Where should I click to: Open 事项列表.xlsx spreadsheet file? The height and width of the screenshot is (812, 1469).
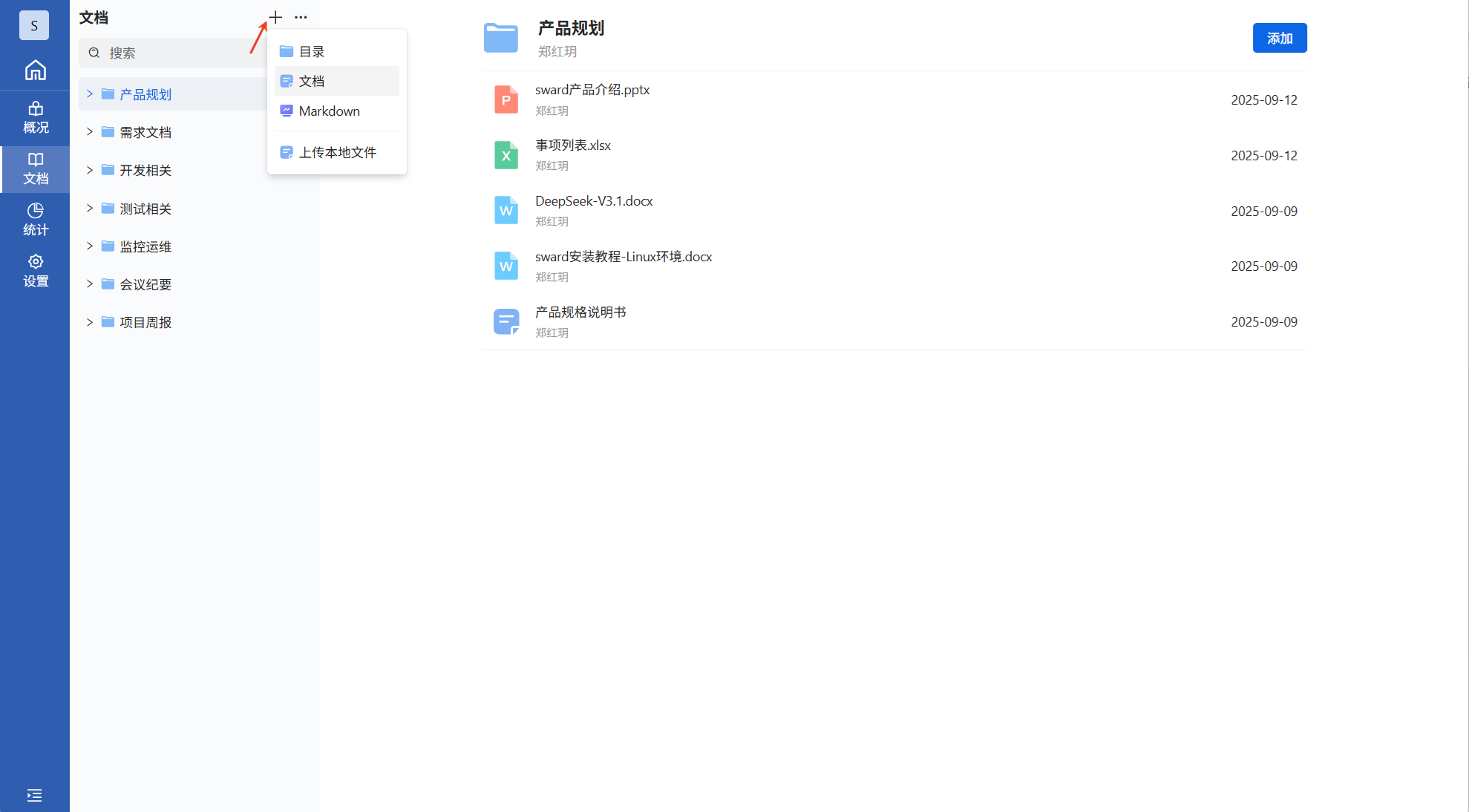(x=572, y=145)
